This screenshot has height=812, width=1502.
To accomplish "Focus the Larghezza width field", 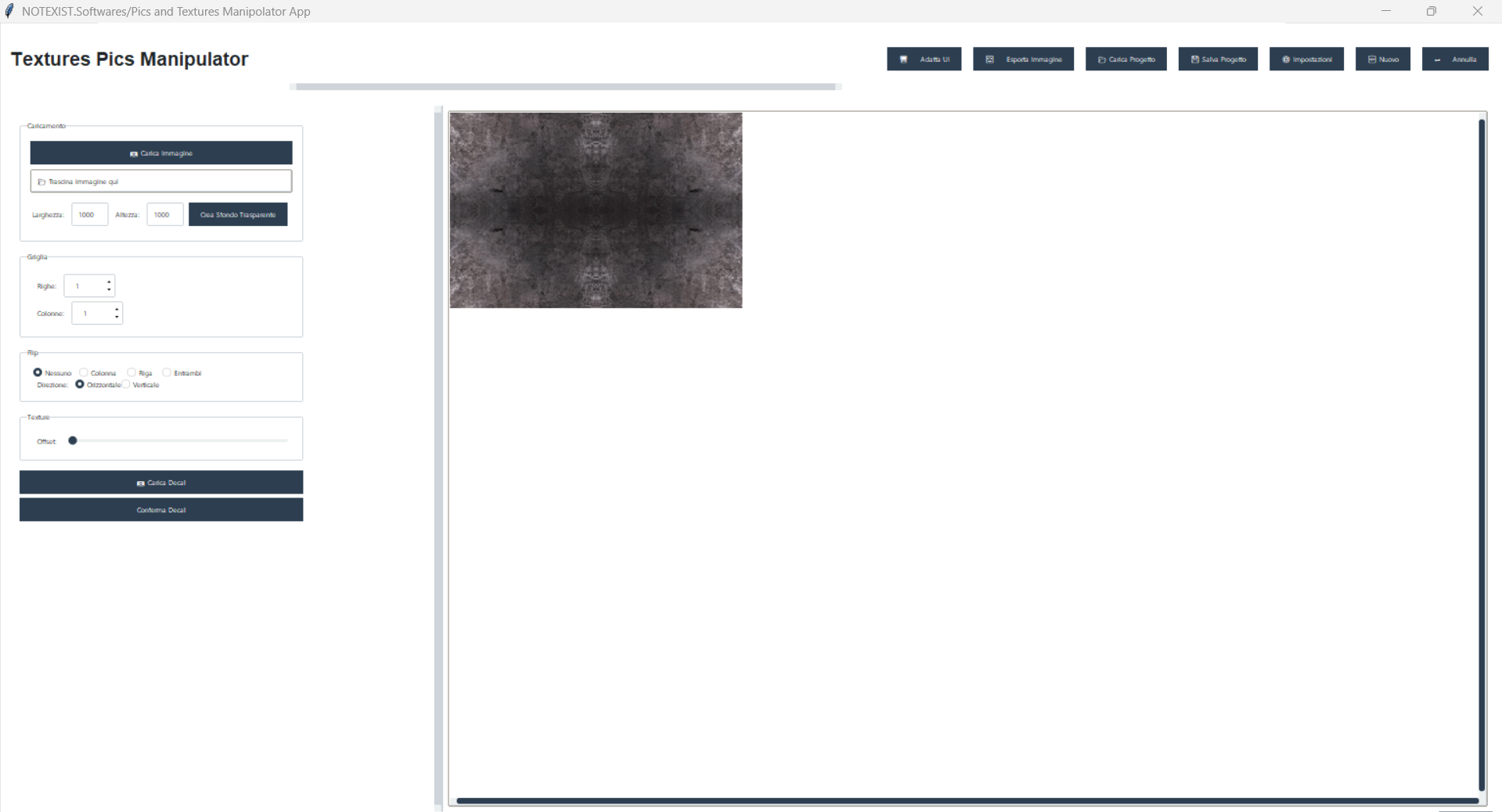I will (89, 214).
